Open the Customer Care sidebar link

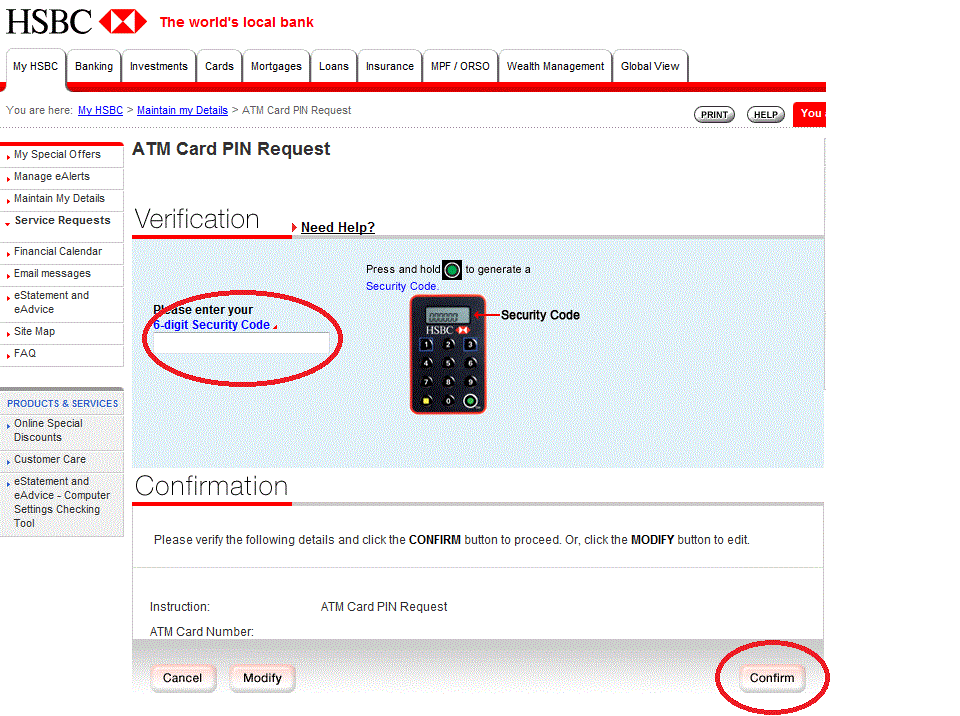pos(50,459)
